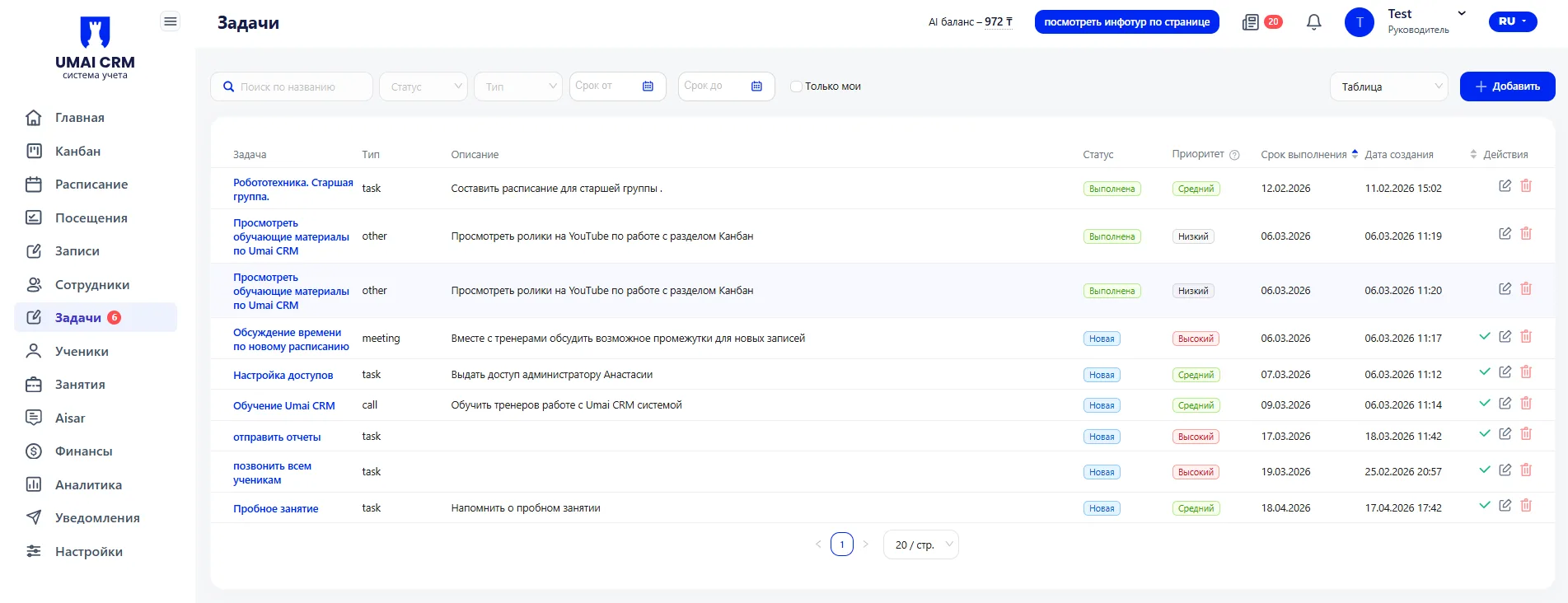Screen dimensions: 1568x603
Task: Open the 20 / стр. page size dropdown
Action: click(920, 545)
